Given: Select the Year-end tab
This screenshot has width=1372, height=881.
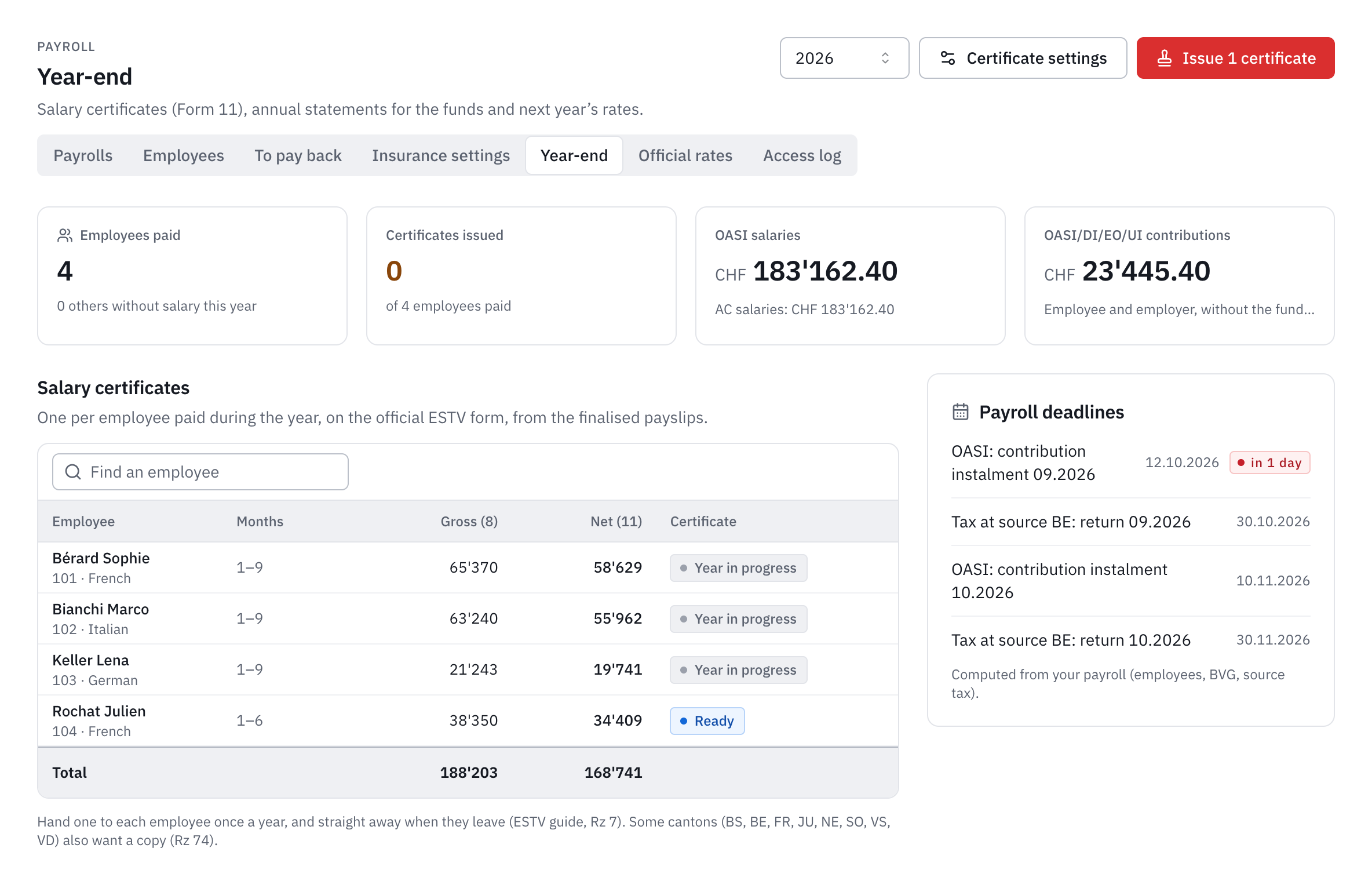Looking at the screenshot, I should pos(574,155).
